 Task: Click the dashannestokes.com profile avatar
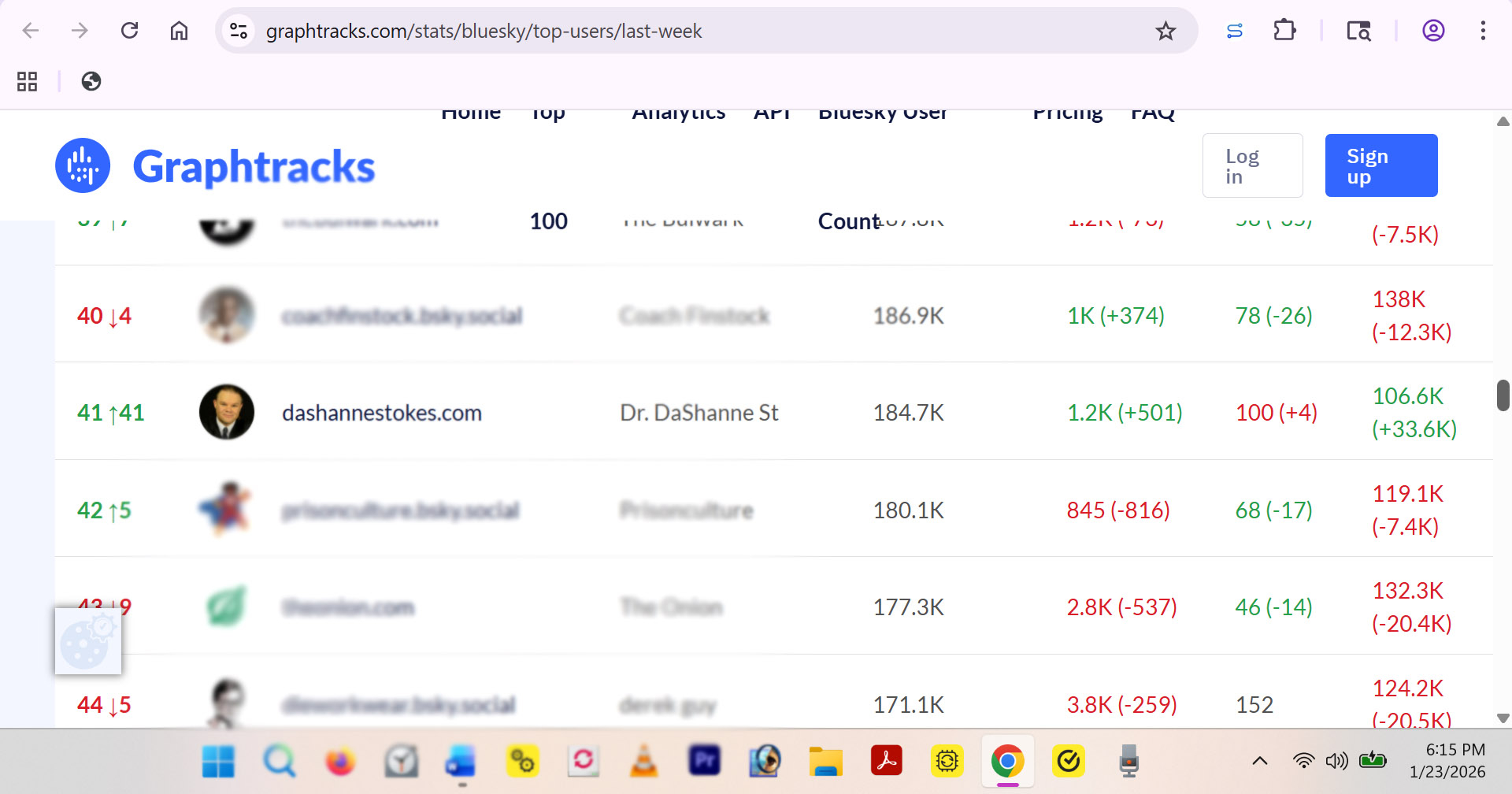click(x=227, y=412)
